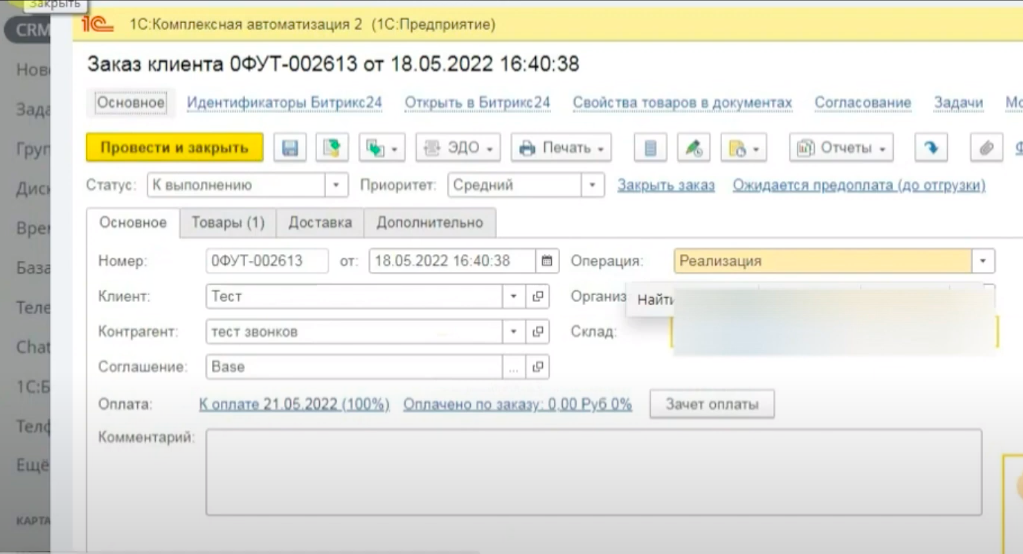Click the К оплате 21.05.2022 (100%) link
Viewport: 1023px width, 554px height.
pyautogui.click(x=294, y=405)
